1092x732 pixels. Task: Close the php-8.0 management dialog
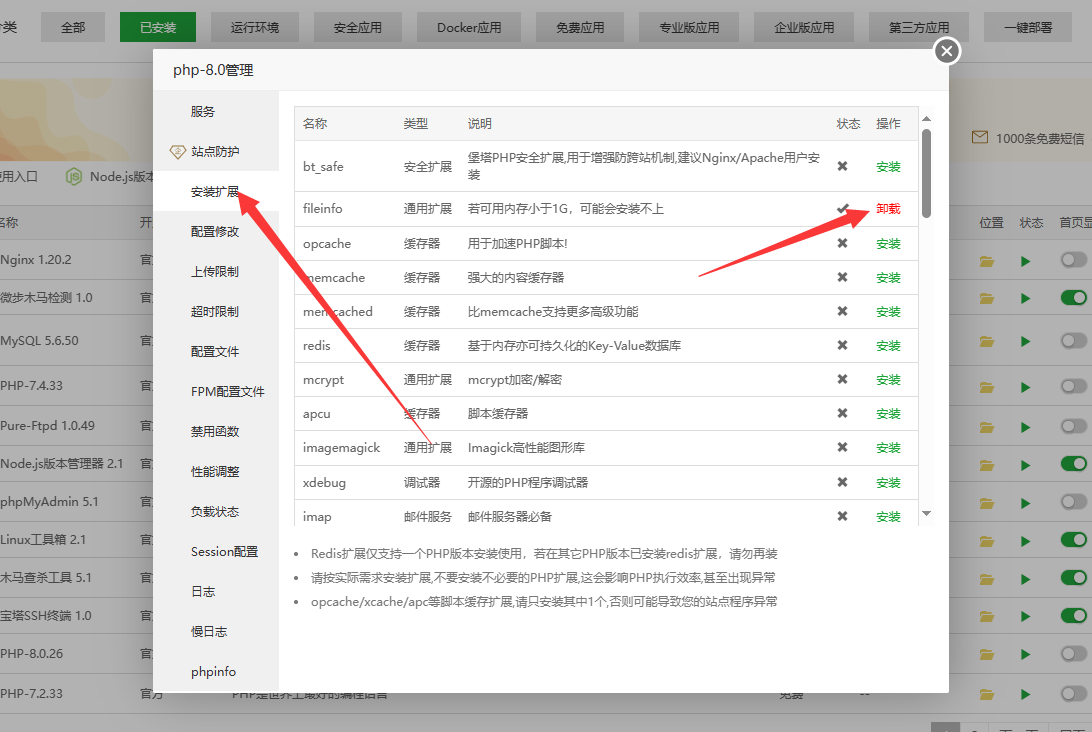(946, 51)
